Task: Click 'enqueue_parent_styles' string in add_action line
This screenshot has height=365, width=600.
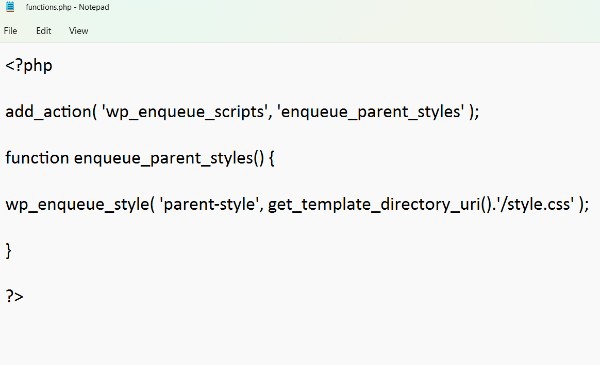Action: [x=371, y=112]
